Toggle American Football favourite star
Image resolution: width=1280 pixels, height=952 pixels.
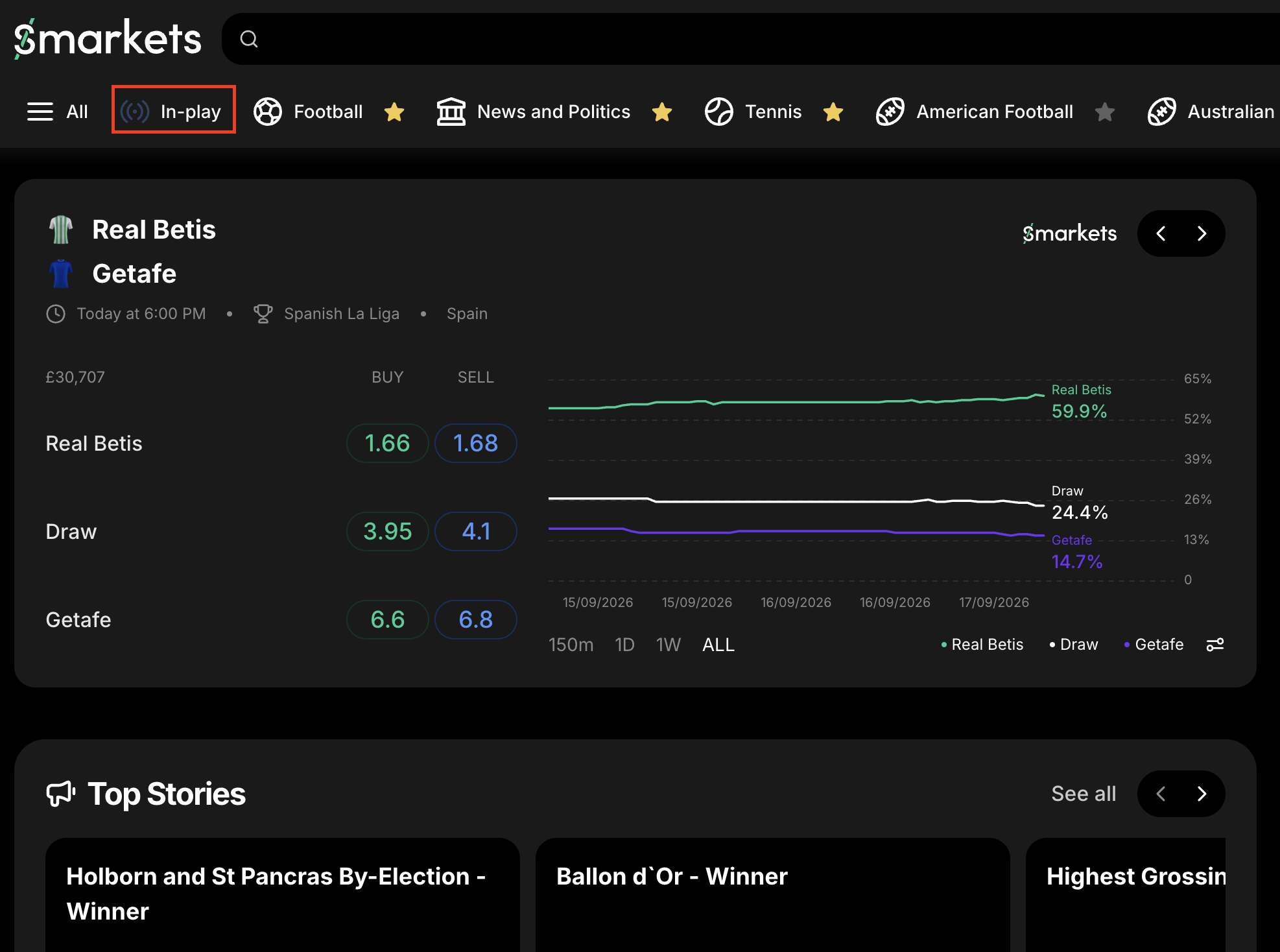point(1105,112)
